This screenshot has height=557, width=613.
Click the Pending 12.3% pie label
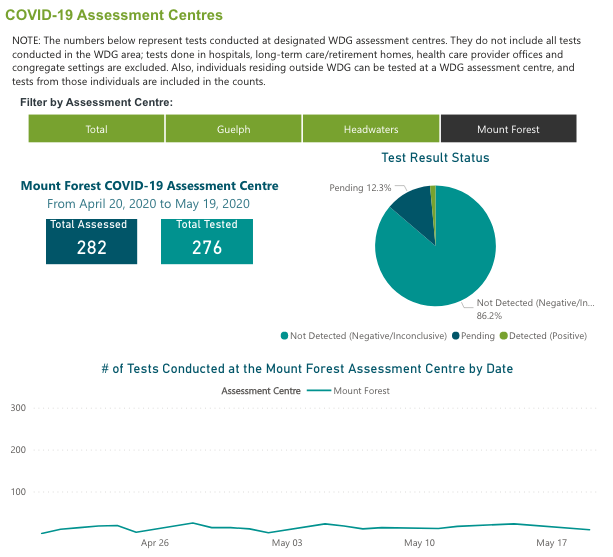tap(360, 187)
